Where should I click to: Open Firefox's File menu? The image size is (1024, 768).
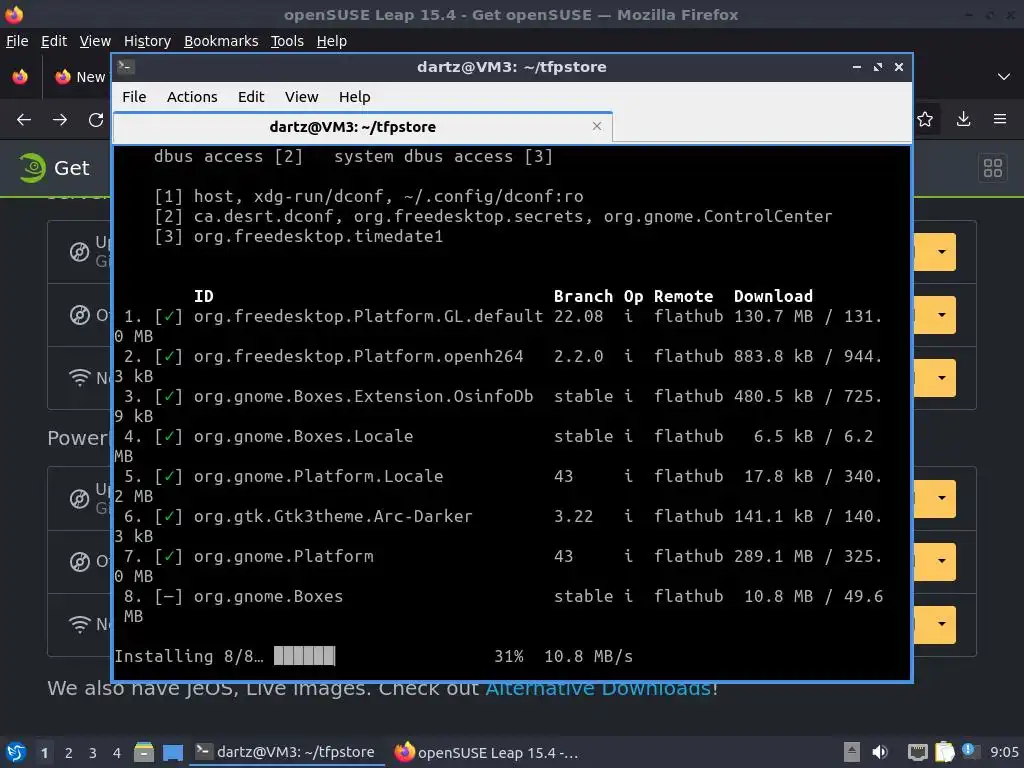[x=17, y=41]
